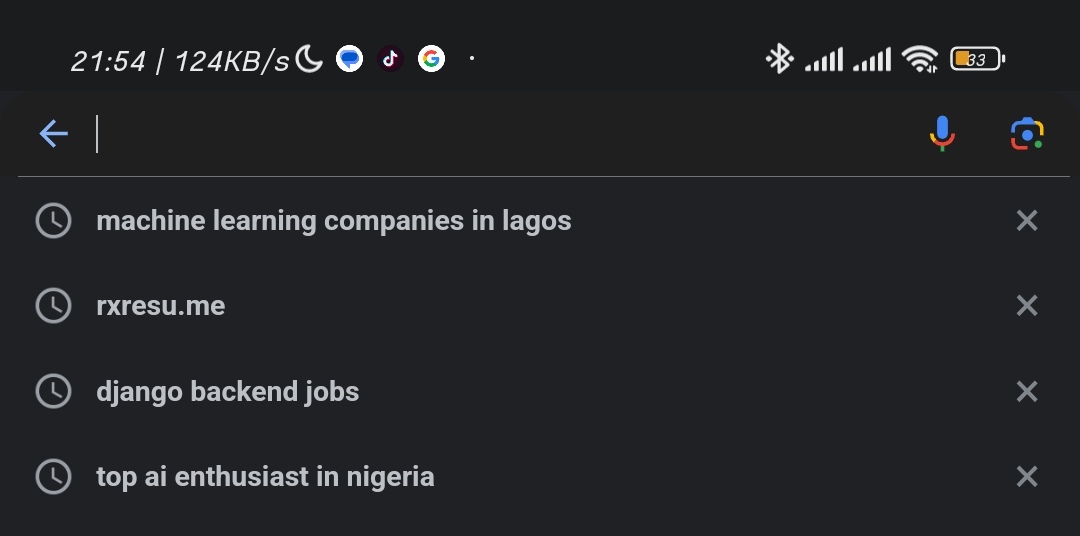This screenshot has height=536, width=1080.
Task: Click history clock beside 'django backend jobs'
Action: (53, 391)
